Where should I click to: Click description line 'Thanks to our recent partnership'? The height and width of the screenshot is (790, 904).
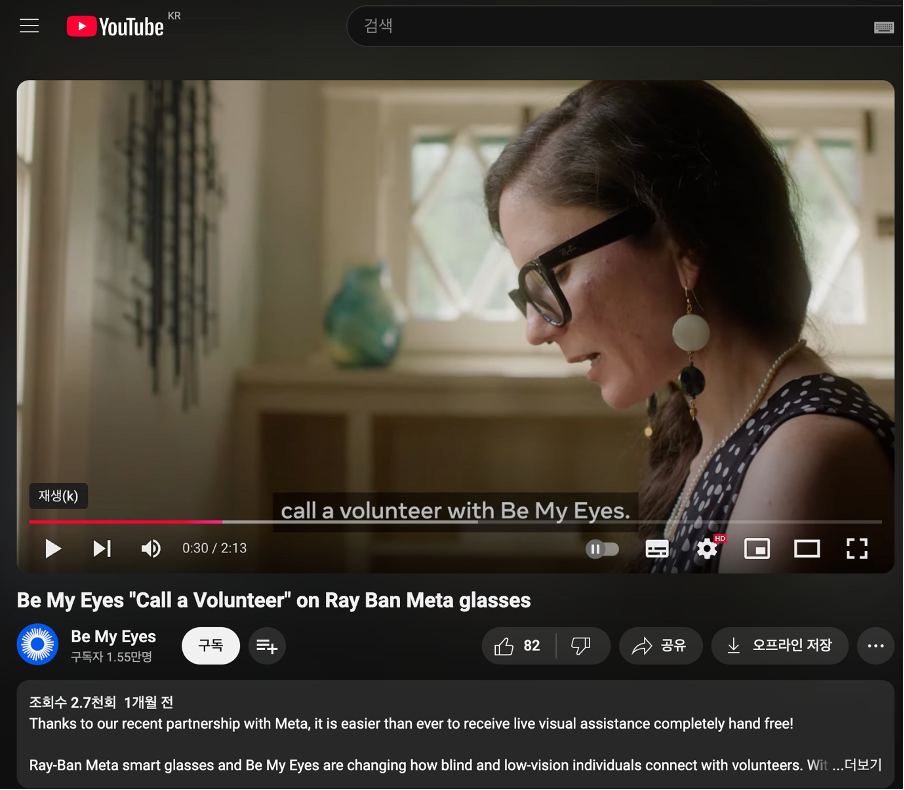tap(411, 724)
